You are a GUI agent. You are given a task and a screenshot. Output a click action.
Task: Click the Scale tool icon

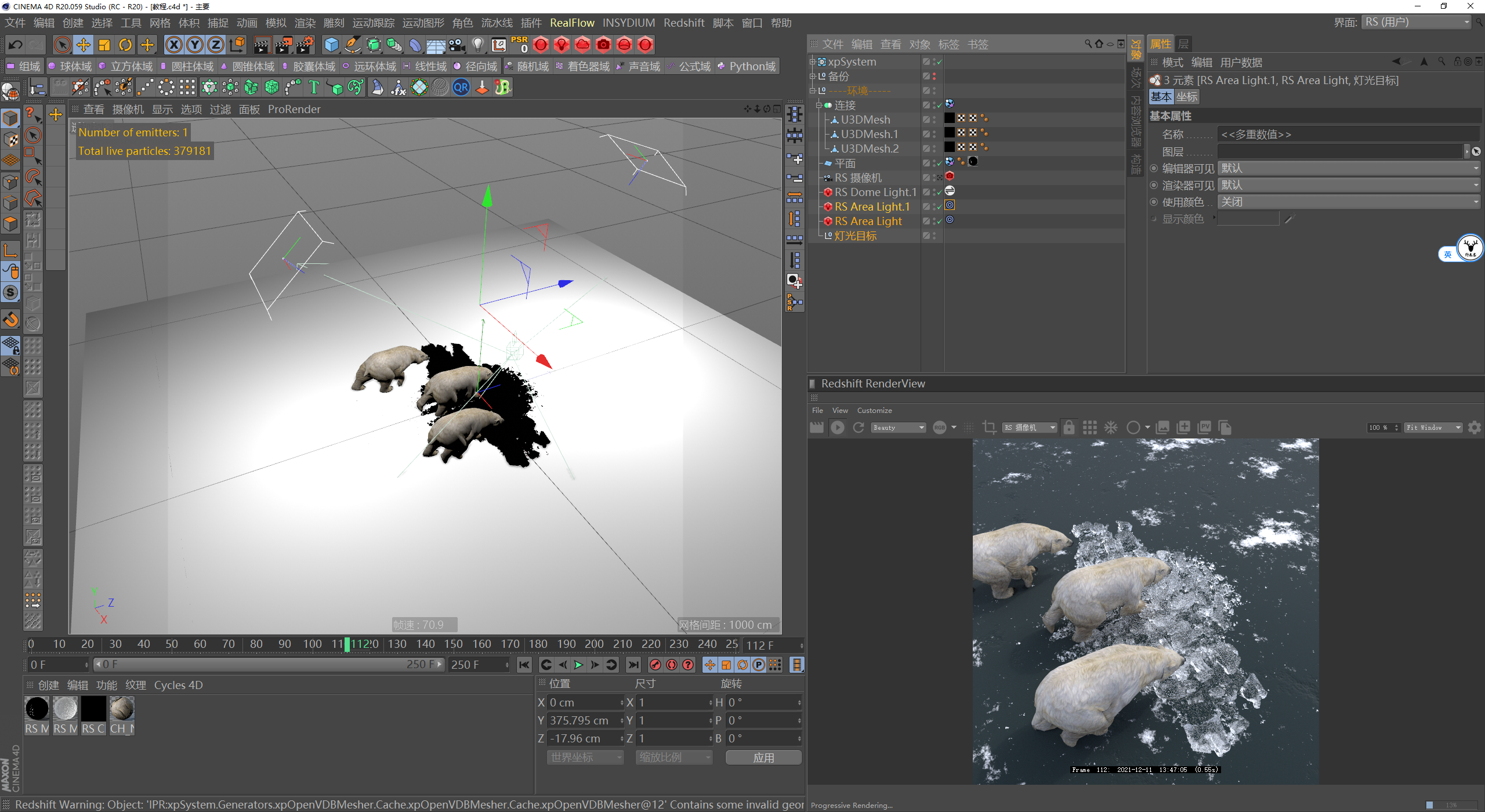tap(104, 45)
